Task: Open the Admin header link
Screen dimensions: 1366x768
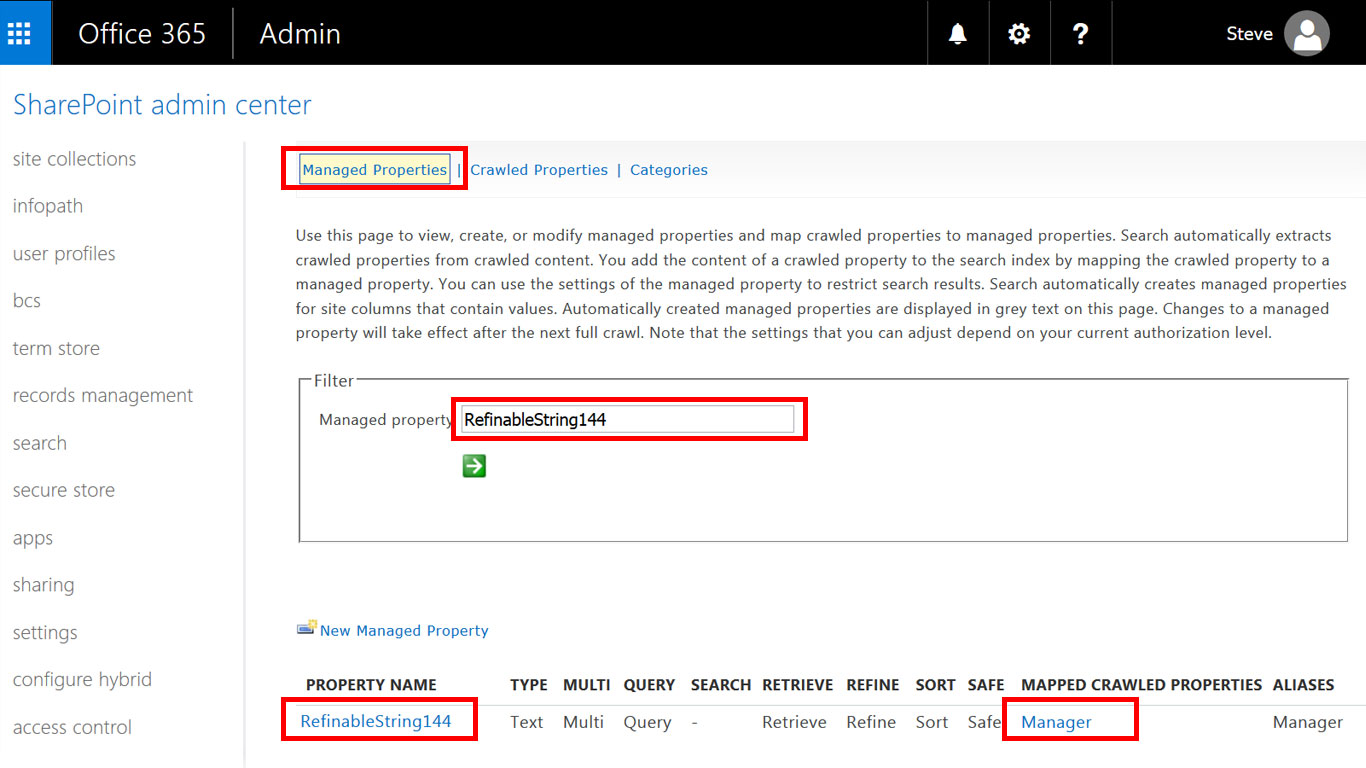Action: click(x=300, y=33)
